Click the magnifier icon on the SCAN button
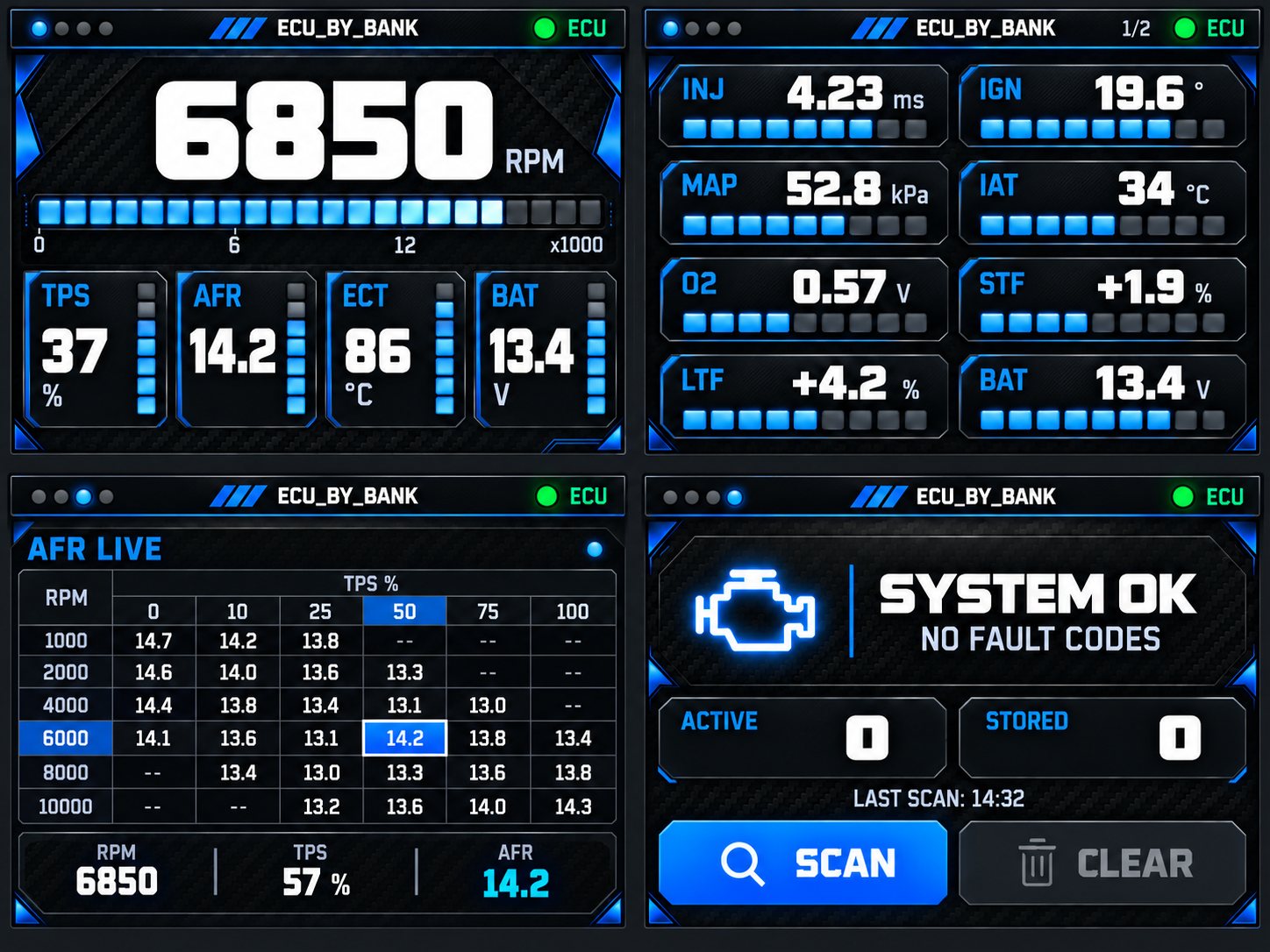 click(742, 863)
